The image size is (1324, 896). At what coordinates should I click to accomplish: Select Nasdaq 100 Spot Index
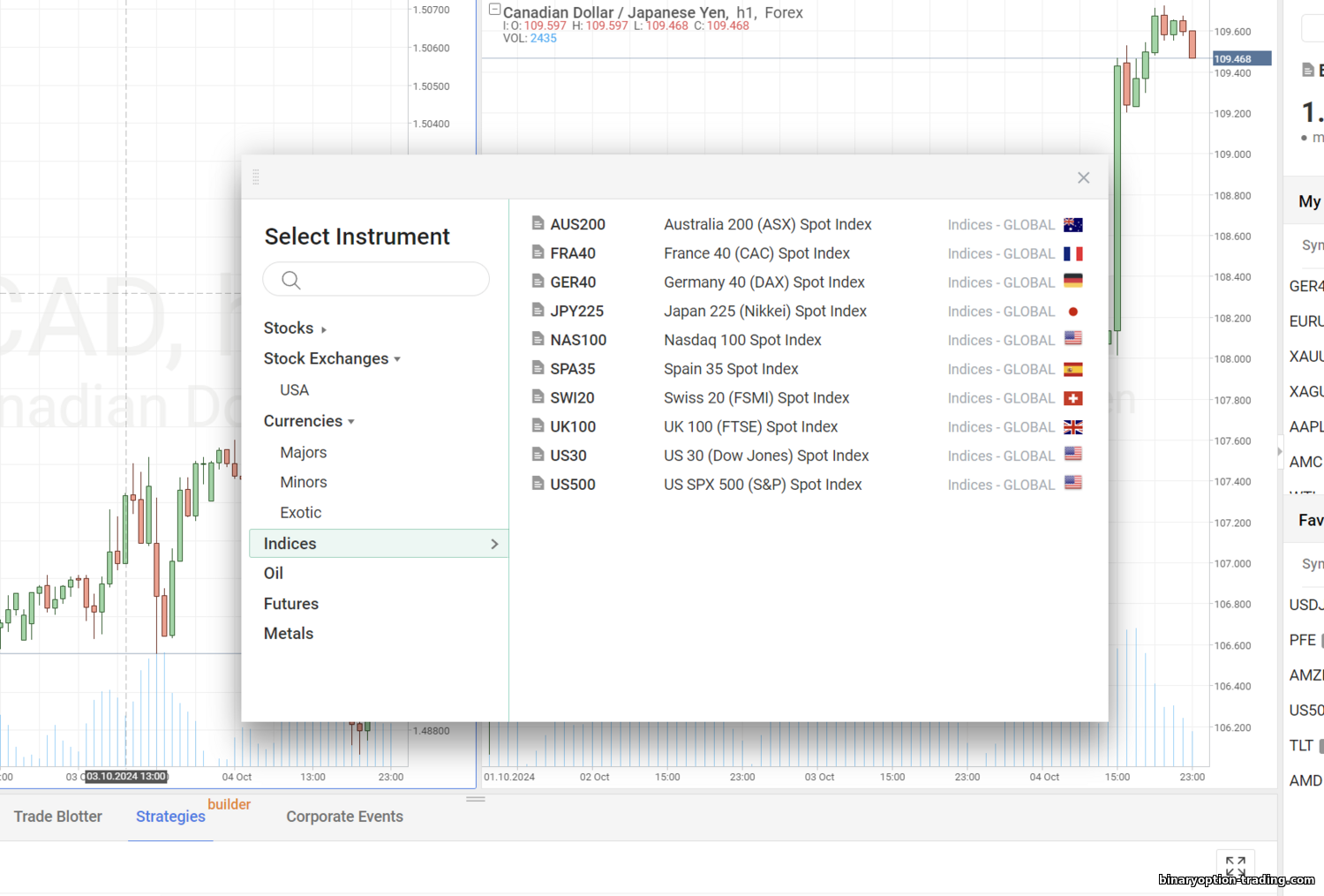pos(742,340)
